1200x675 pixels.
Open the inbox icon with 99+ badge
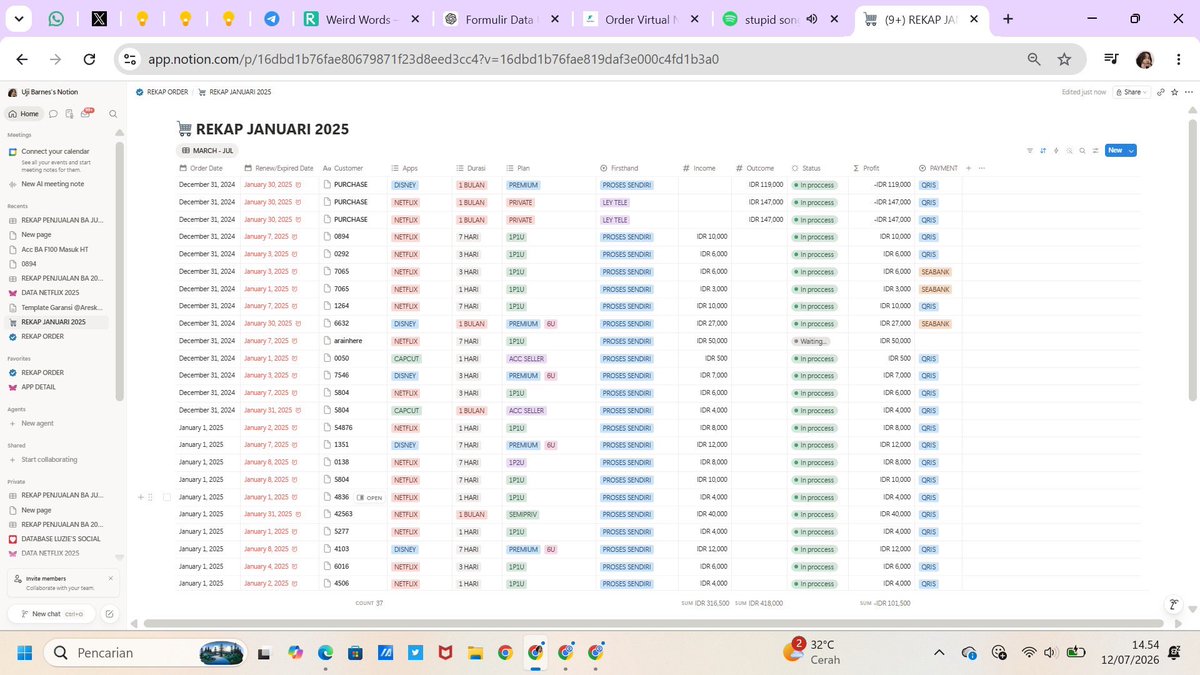(x=86, y=114)
